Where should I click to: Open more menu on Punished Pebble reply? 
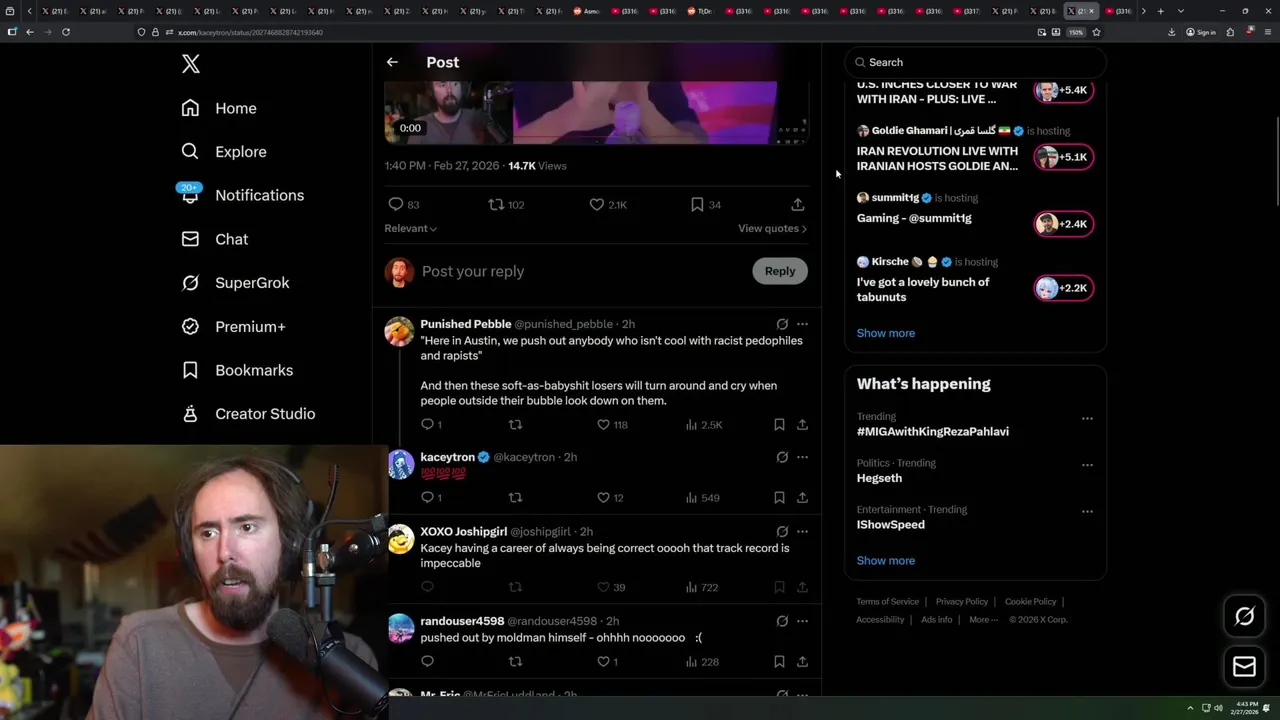802,324
